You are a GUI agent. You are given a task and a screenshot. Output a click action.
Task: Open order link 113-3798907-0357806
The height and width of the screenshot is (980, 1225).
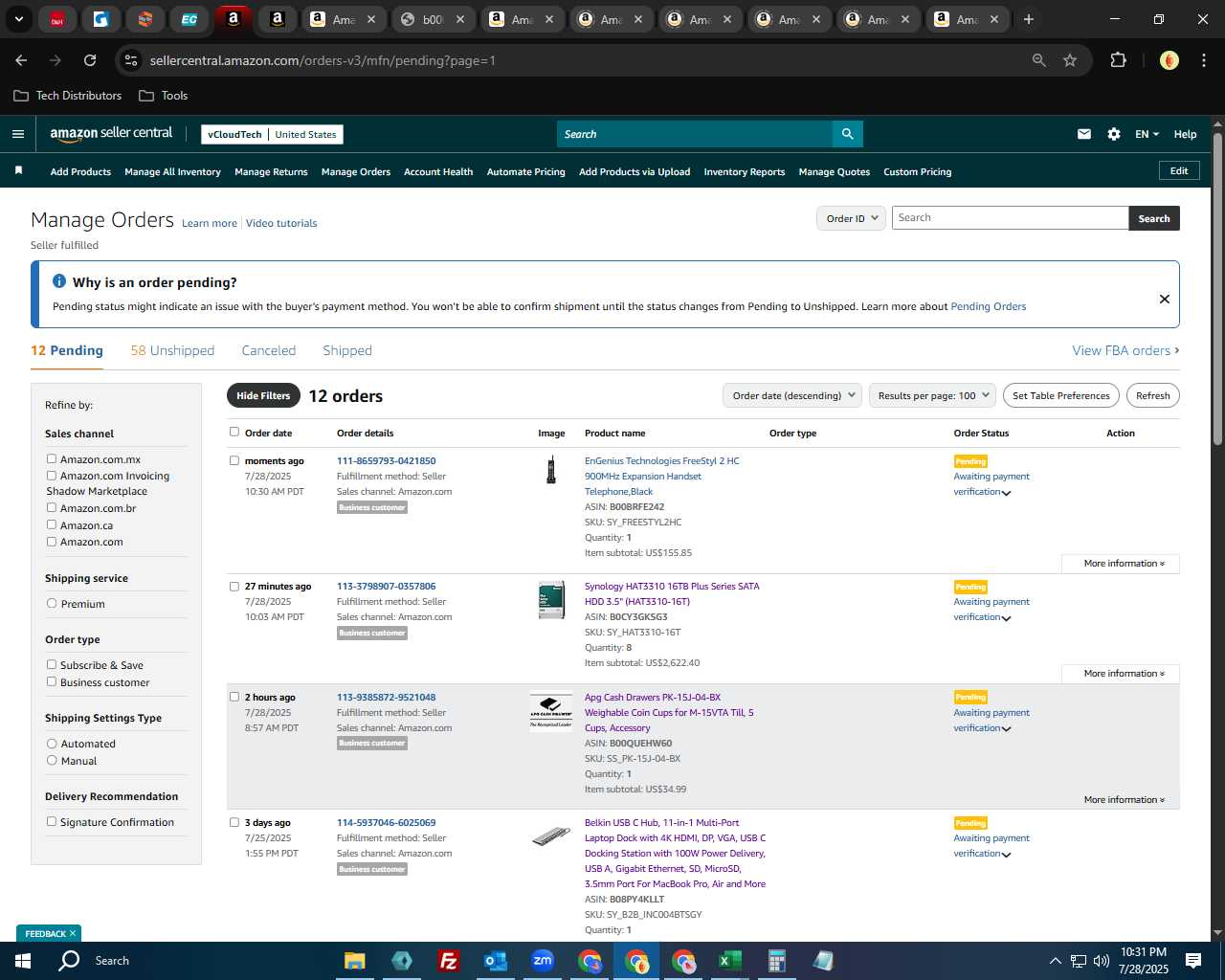(387, 586)
